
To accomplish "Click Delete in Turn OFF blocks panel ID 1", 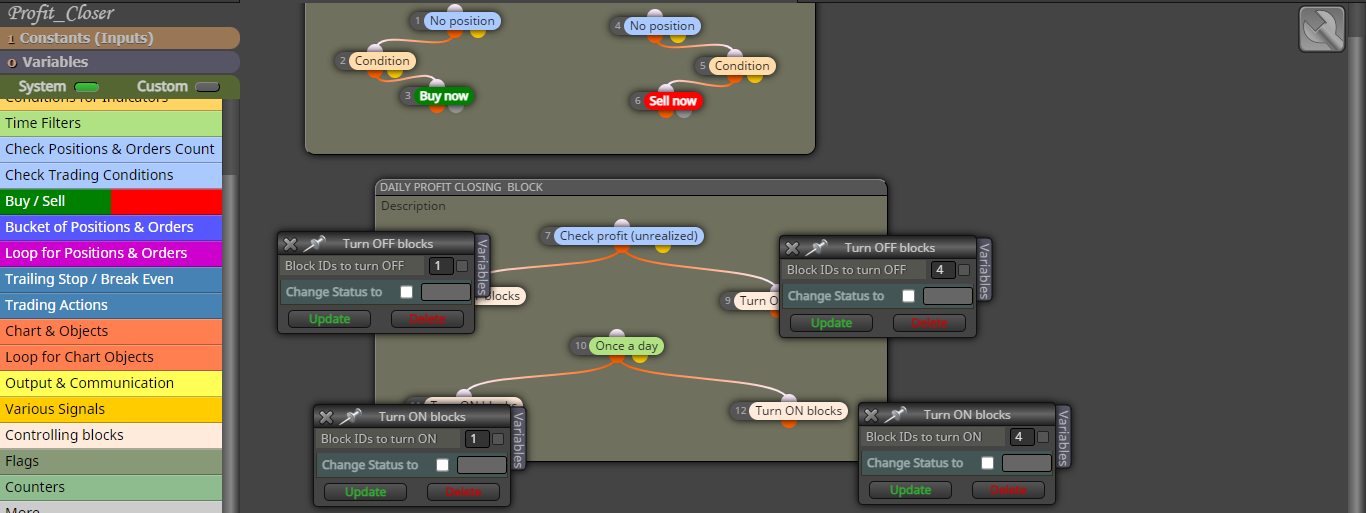I will click(x=427, y=319).
